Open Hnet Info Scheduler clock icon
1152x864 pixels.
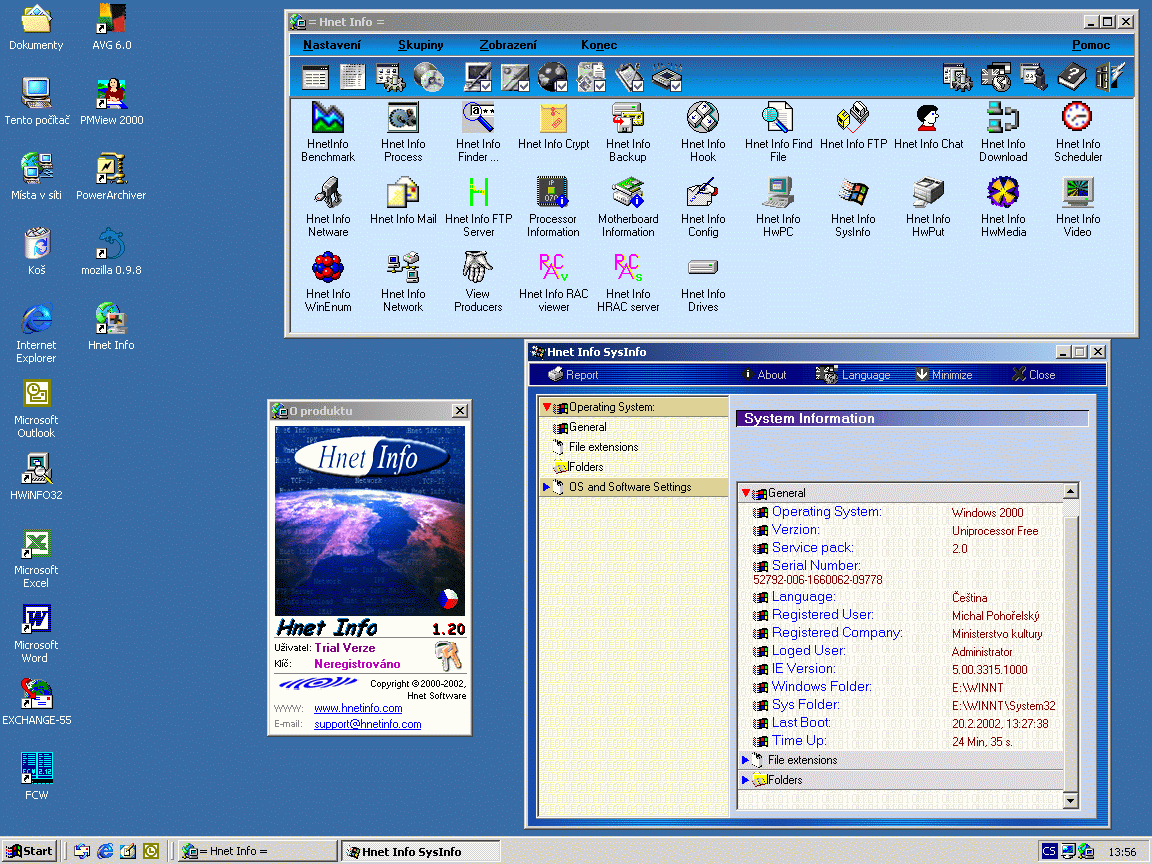coord(1077,130)
